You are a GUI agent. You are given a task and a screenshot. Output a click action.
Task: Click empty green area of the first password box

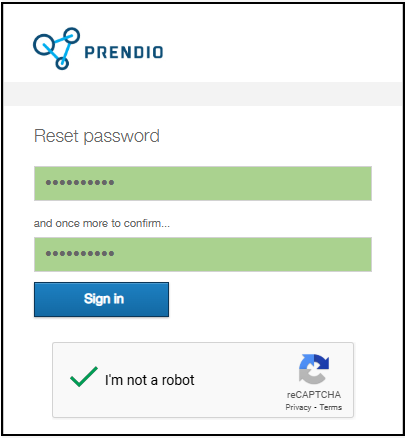pos(243,183)
